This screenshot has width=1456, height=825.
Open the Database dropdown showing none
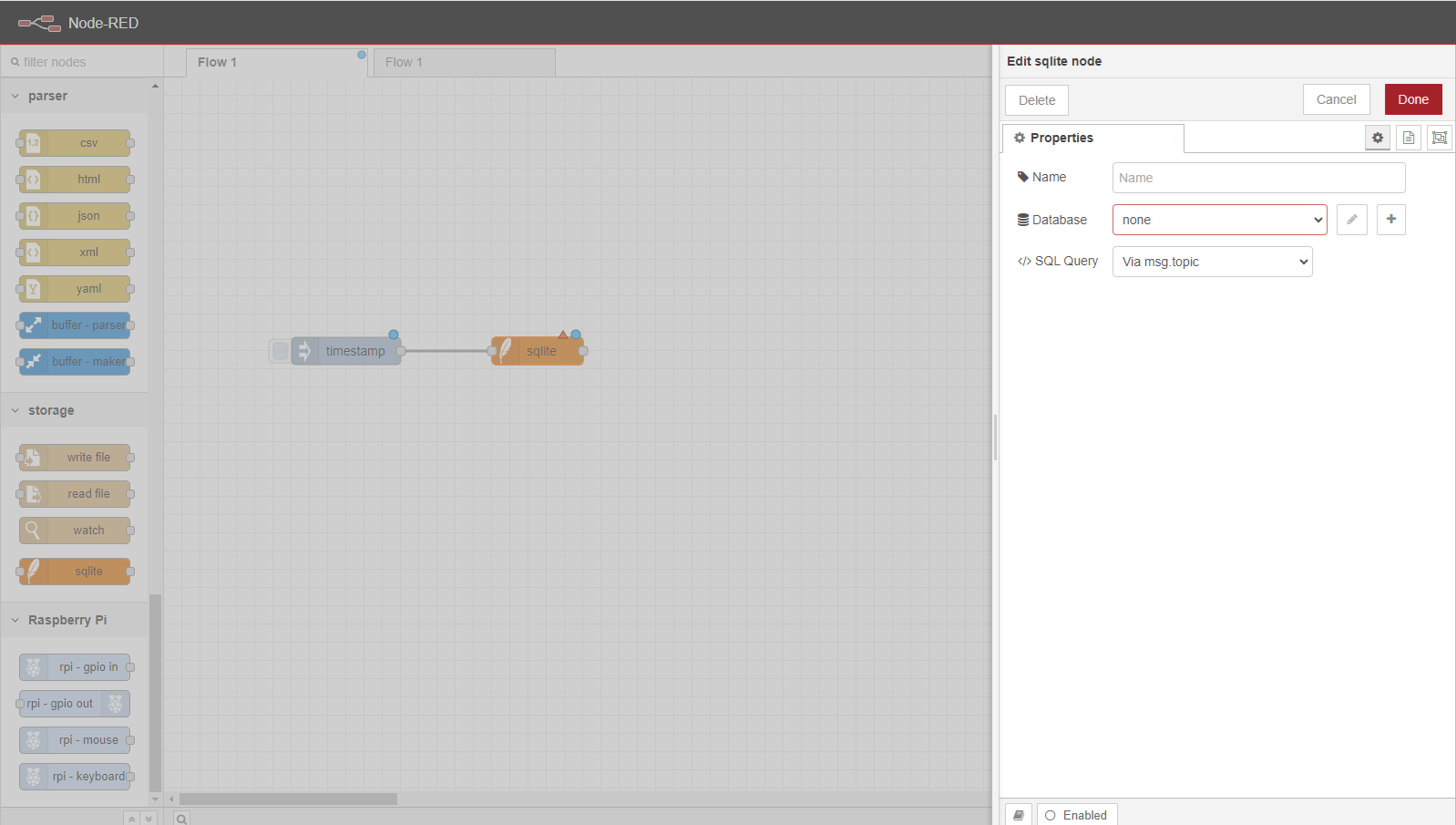[1219, 220]
